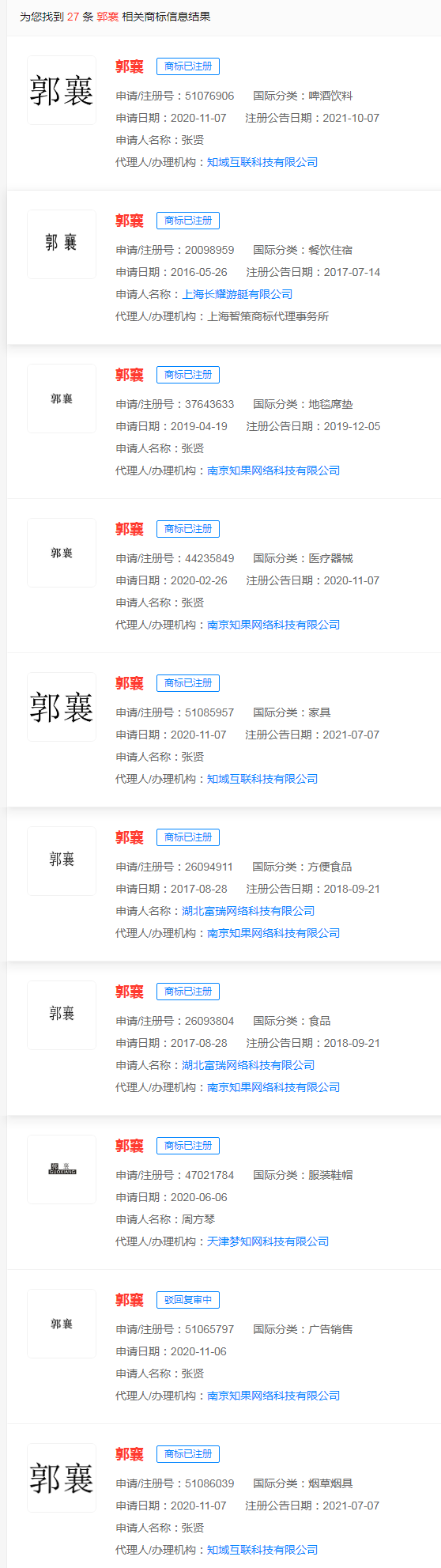
Task: Click 郭襄 title of the 啤酒饮料 result
Action: click(x=130, y=66)
